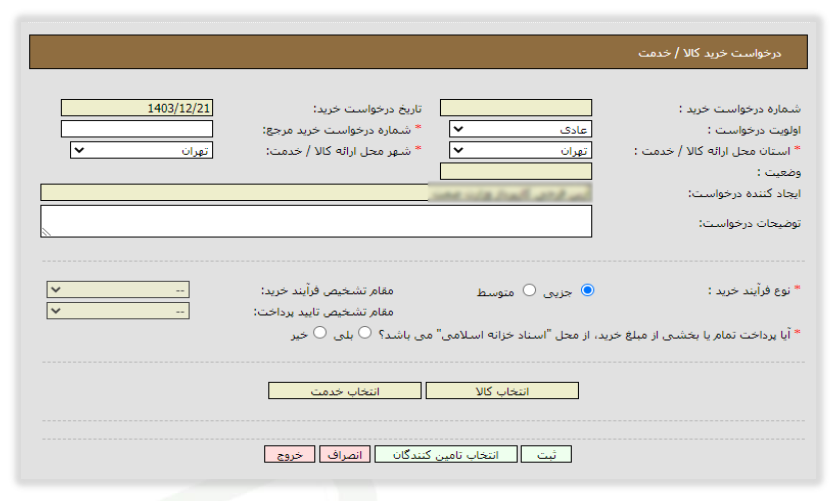Choose خیر for Islamic treasury payment
The image size is (838, 501).
320,333
